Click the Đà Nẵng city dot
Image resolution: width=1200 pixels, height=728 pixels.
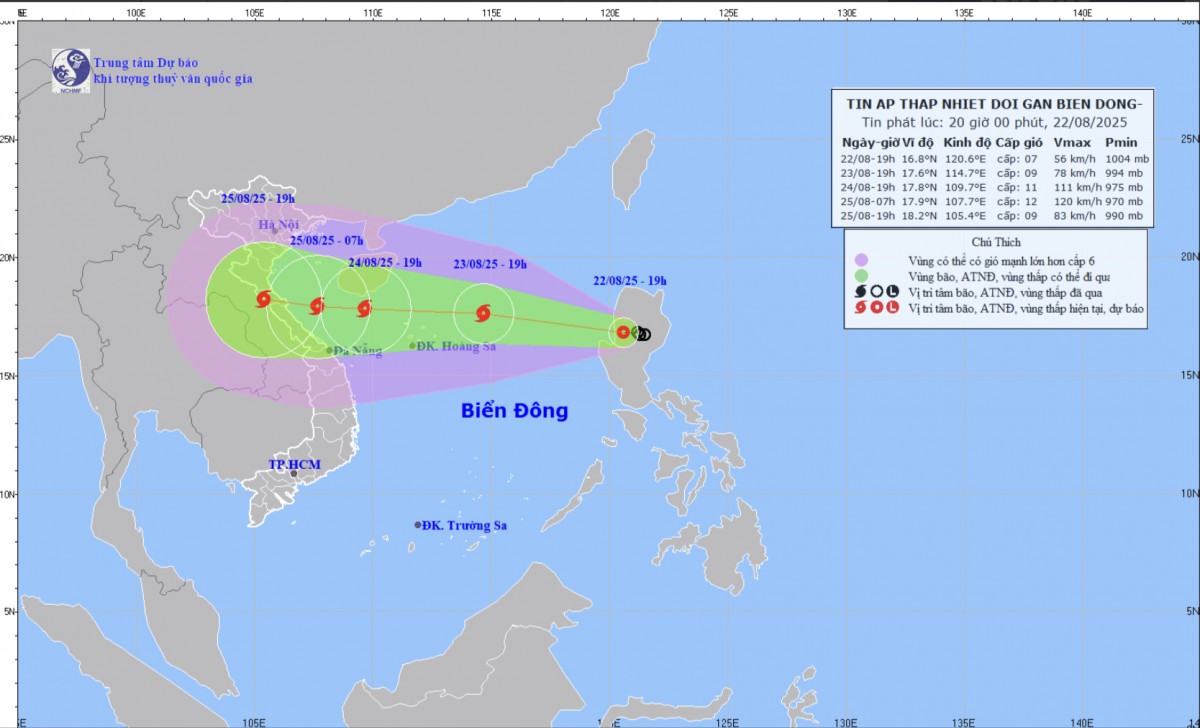[329, 350]
